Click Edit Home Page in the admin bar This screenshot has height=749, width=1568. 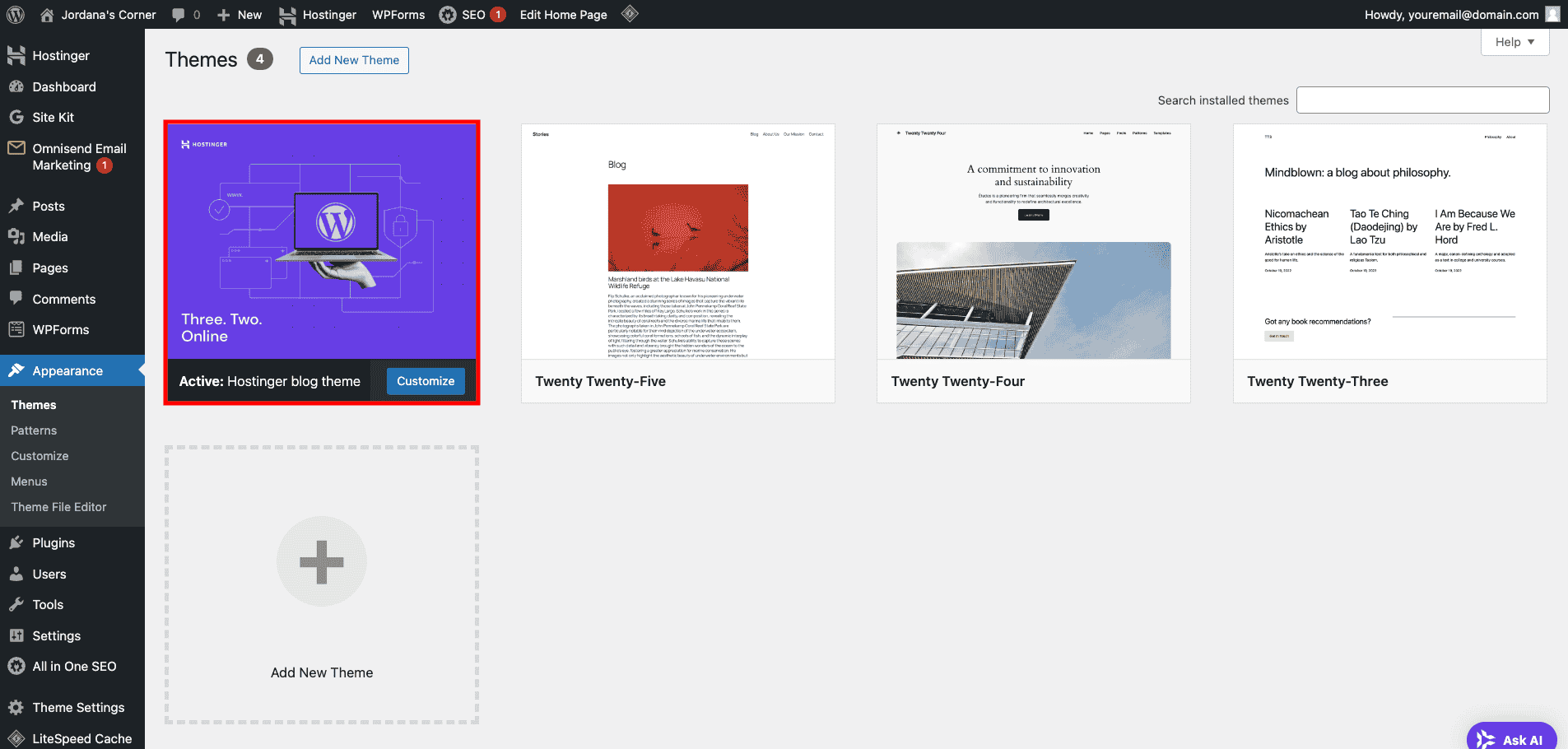(x=563, y=14)
